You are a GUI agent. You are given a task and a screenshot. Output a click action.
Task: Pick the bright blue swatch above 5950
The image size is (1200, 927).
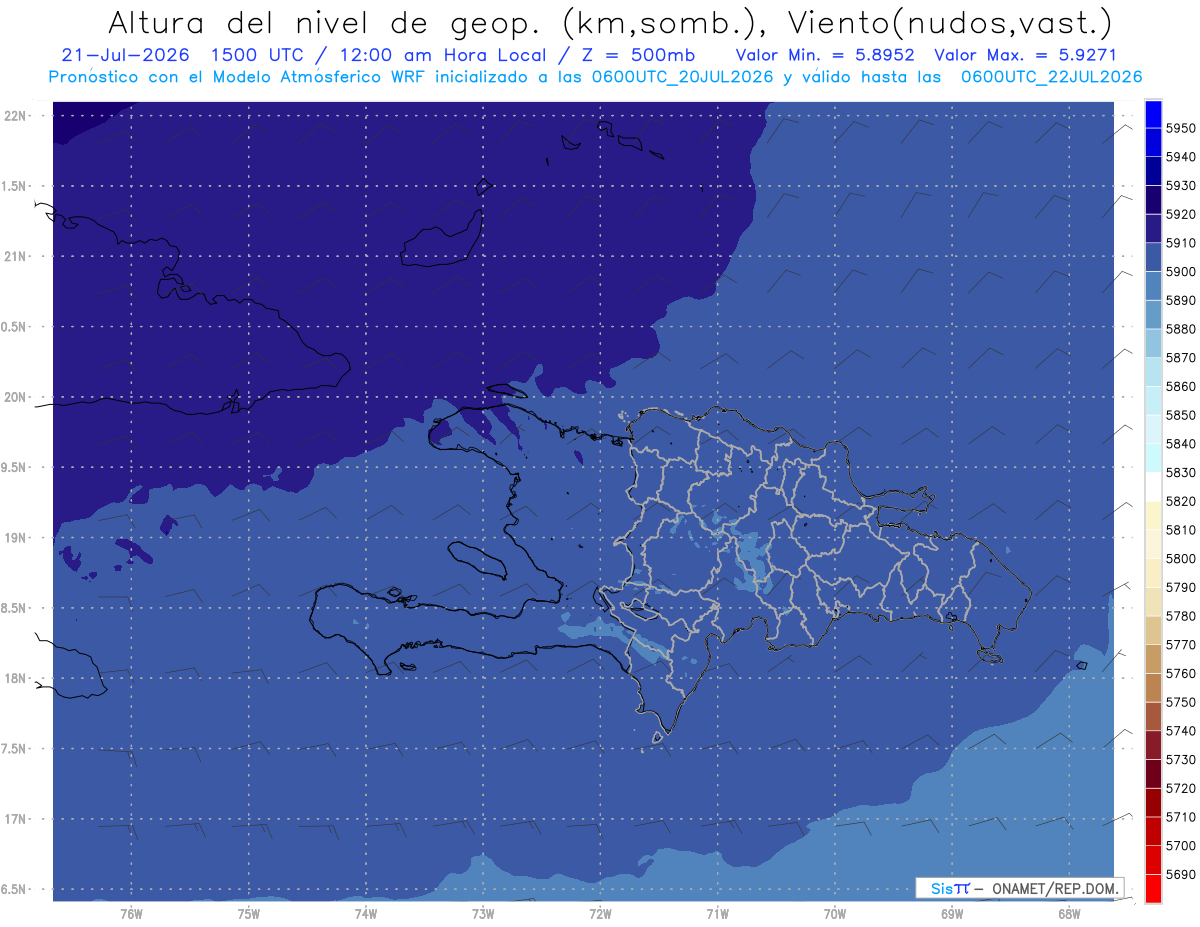[1153, 114]
